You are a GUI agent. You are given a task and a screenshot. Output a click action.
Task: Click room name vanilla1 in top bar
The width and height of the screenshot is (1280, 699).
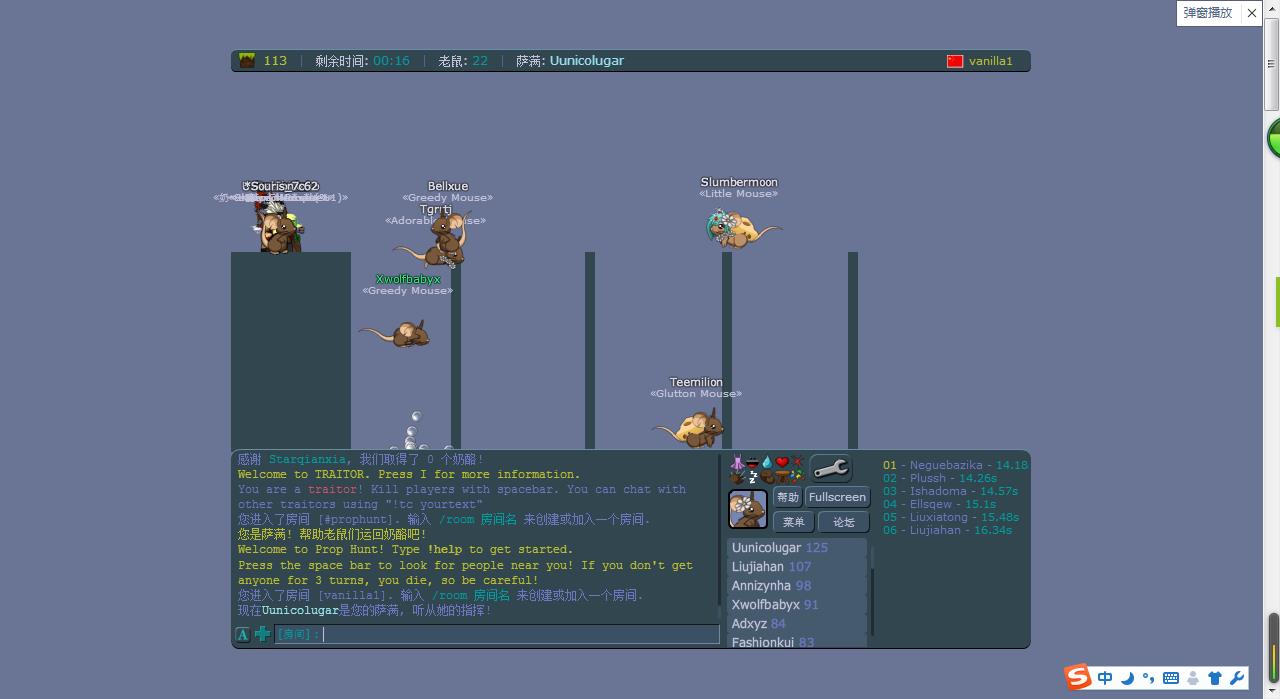point(991,61)
